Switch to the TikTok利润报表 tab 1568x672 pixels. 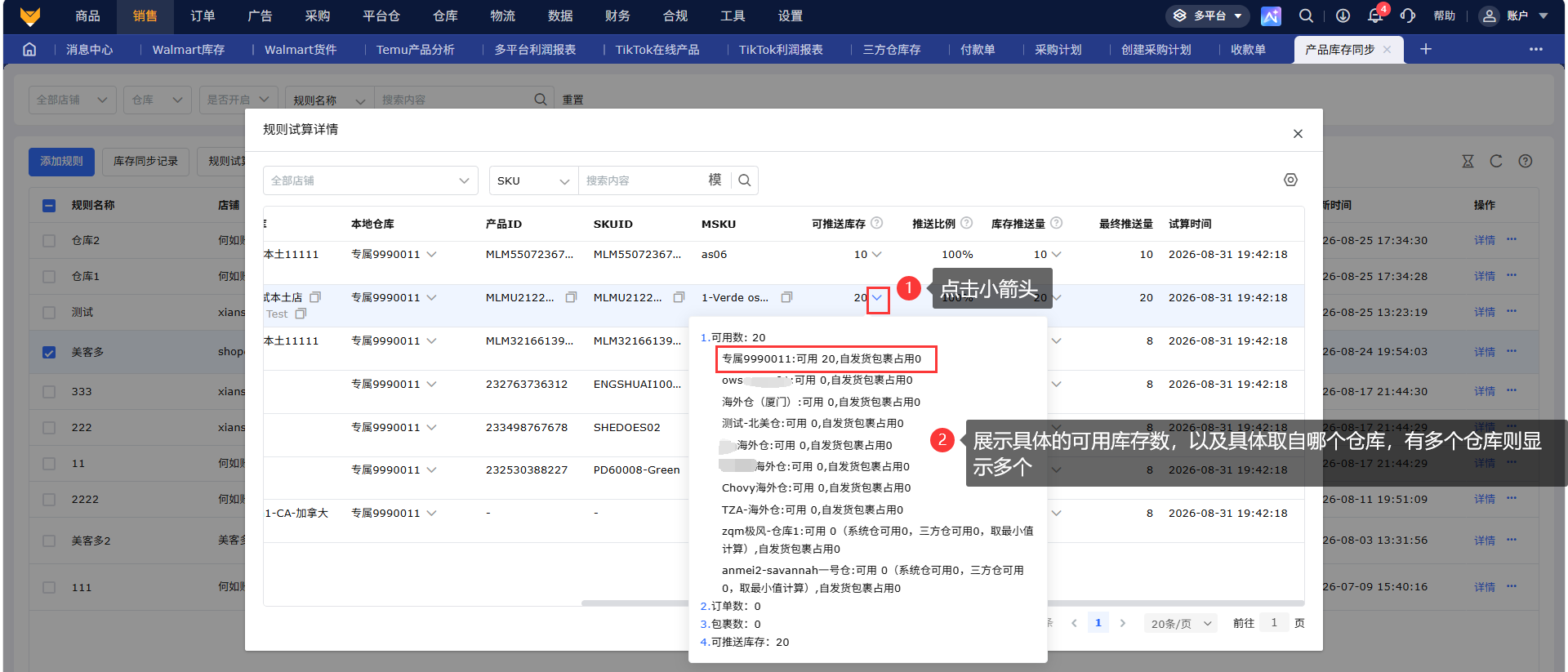pyautogui.click(x=781, y=50)
